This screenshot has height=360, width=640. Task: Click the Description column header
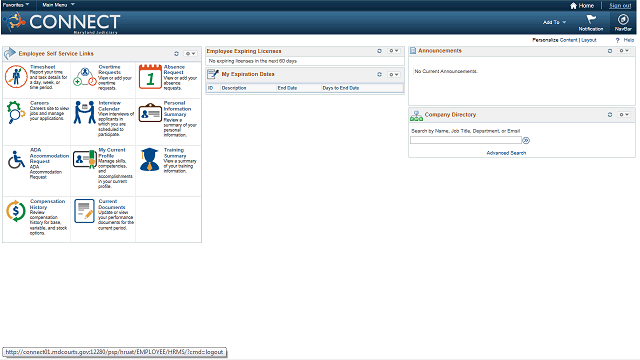pos(234,88)
